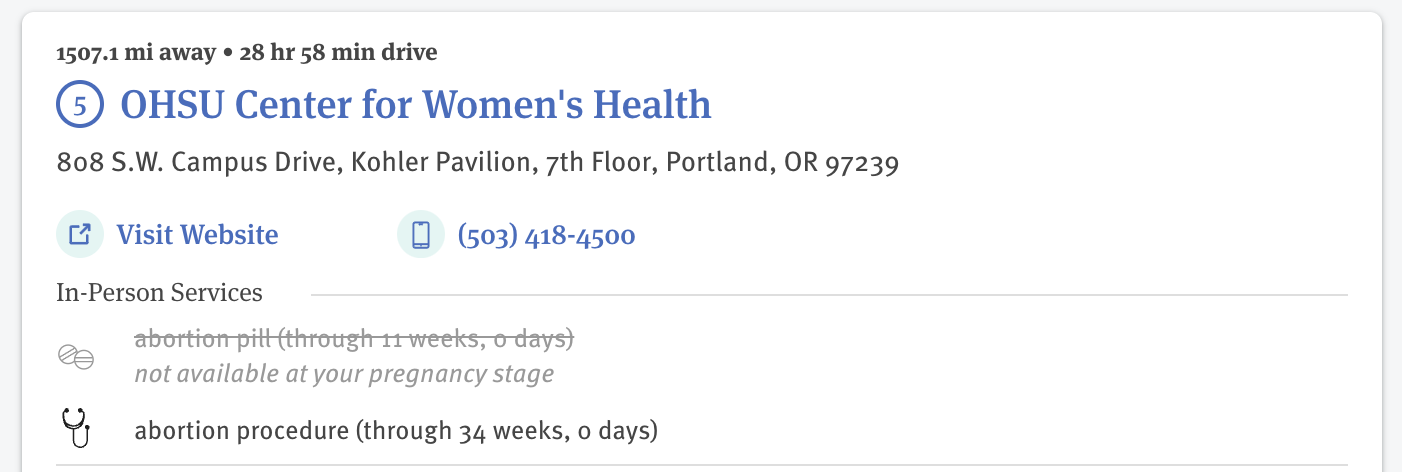Image resolution: width=1402 pixels, height=472 pixels.
Task: Click the divider line below abortion procedure
Action: [702, 465]
